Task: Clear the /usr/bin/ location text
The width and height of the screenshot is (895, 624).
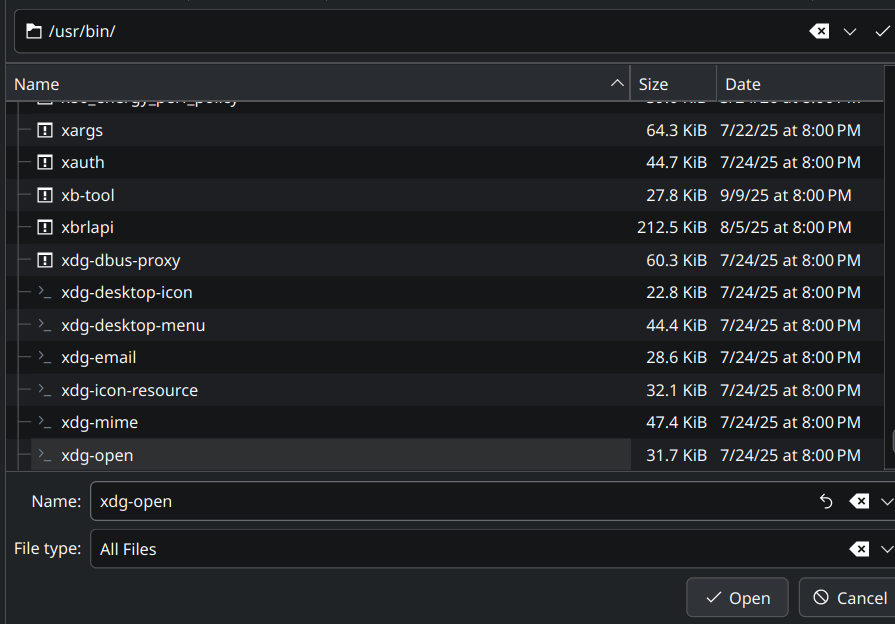Action: (x=819, y=31)
